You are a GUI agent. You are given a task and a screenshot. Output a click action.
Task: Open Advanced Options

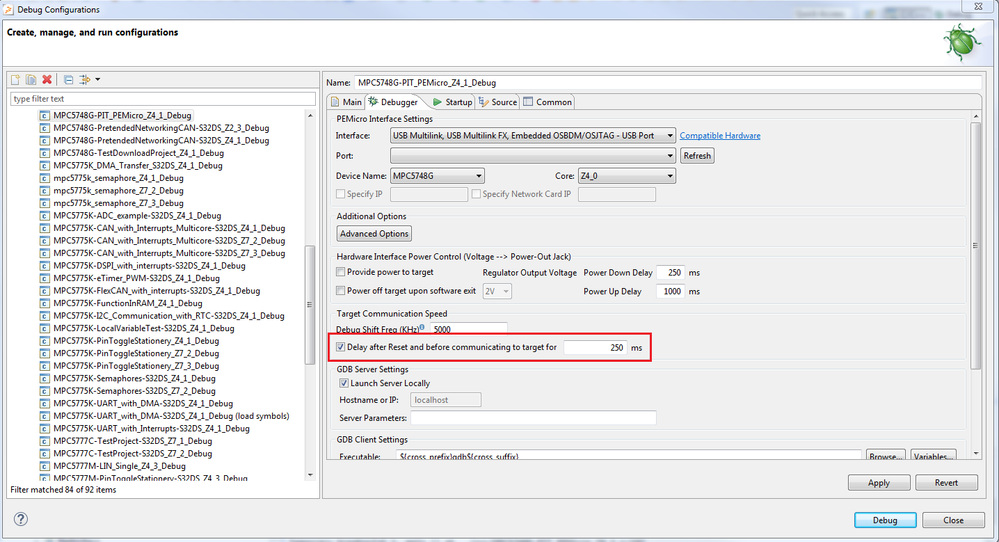click(x=374, y=234)
